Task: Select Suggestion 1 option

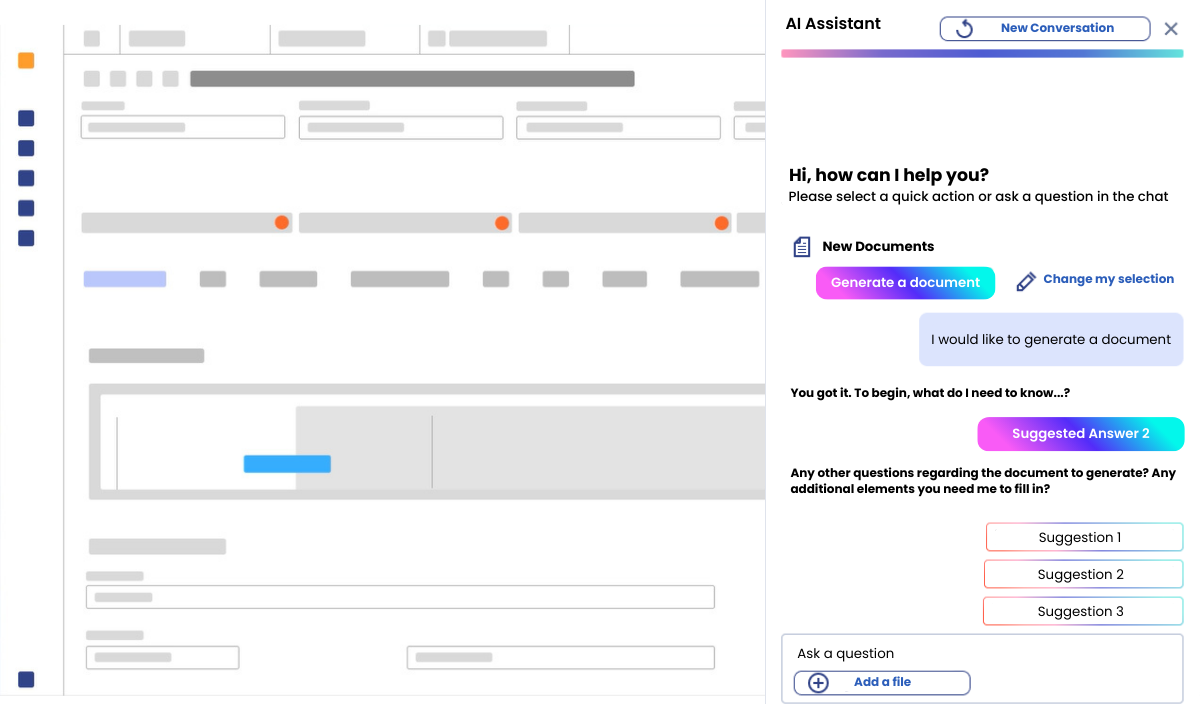Action: [x=1084, y=537]
